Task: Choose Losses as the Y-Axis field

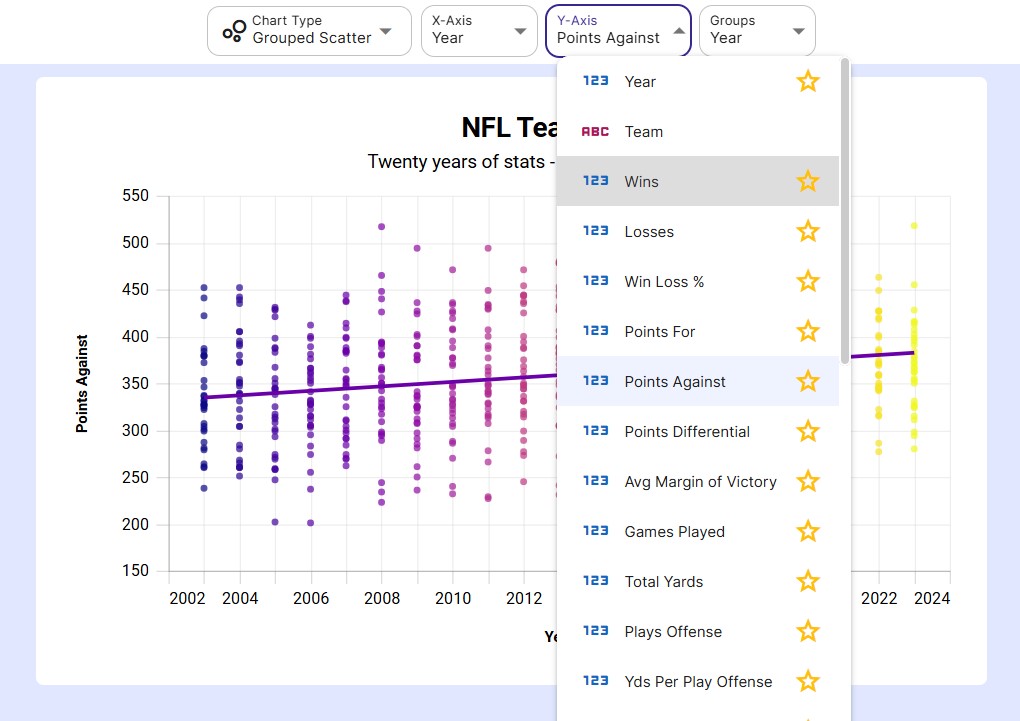Action: 697,232
